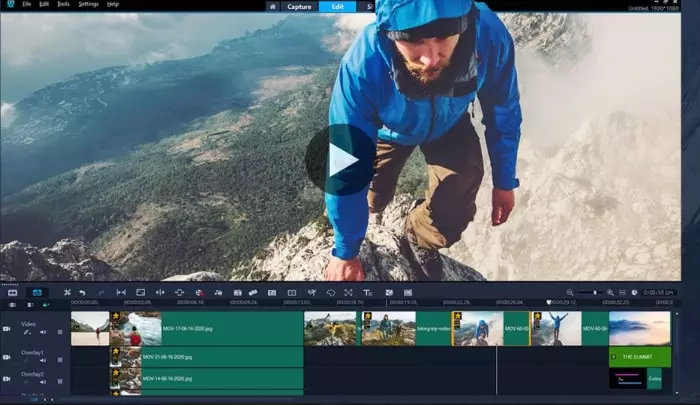Click the slip/fit clip tool icon
This screenshot has width=700, height=405.
pos(121,292)
